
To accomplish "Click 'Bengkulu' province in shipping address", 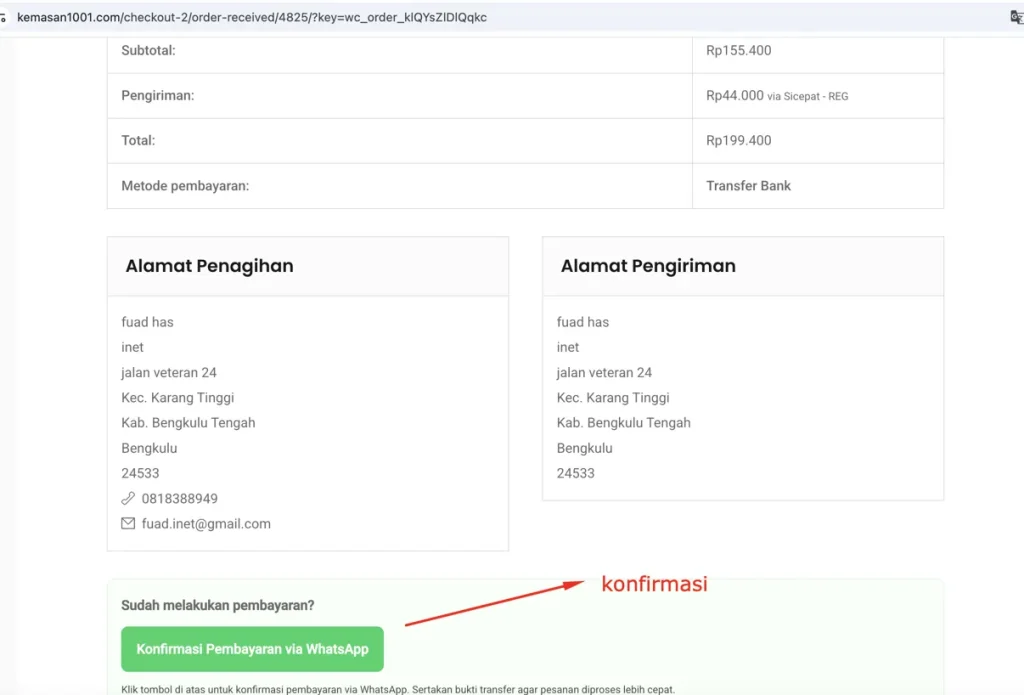I will 584,448.
